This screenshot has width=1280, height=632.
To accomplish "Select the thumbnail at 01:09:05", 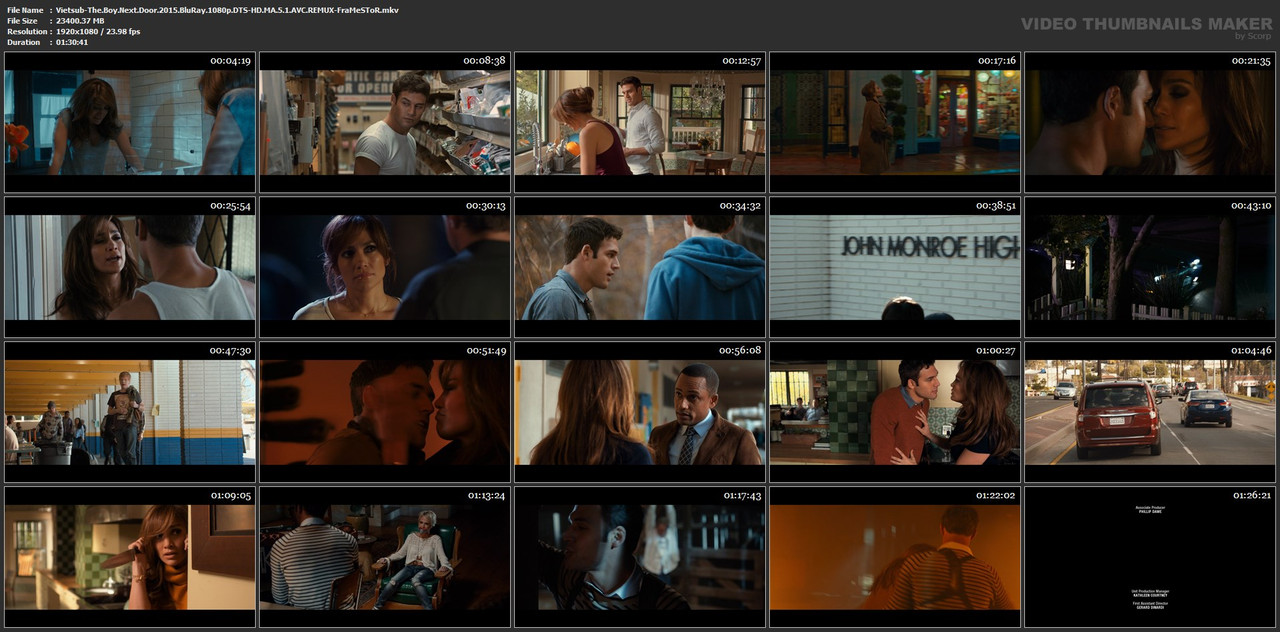I will (x=130, y=558).
